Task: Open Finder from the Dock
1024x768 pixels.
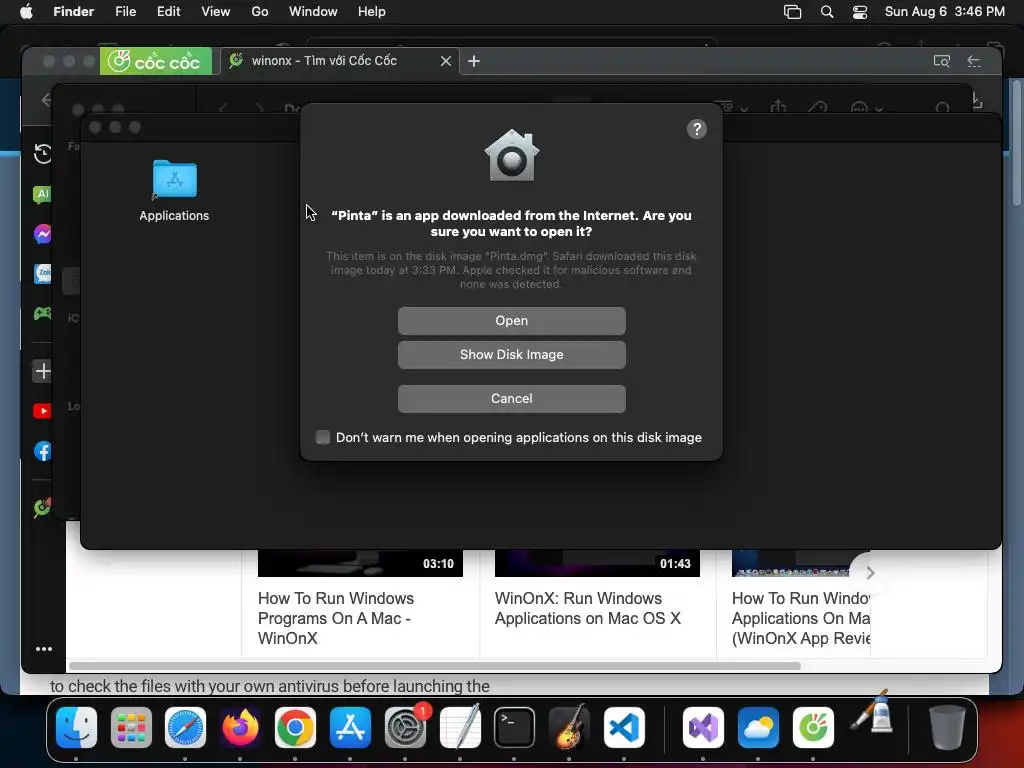Action: pos(76,728)
